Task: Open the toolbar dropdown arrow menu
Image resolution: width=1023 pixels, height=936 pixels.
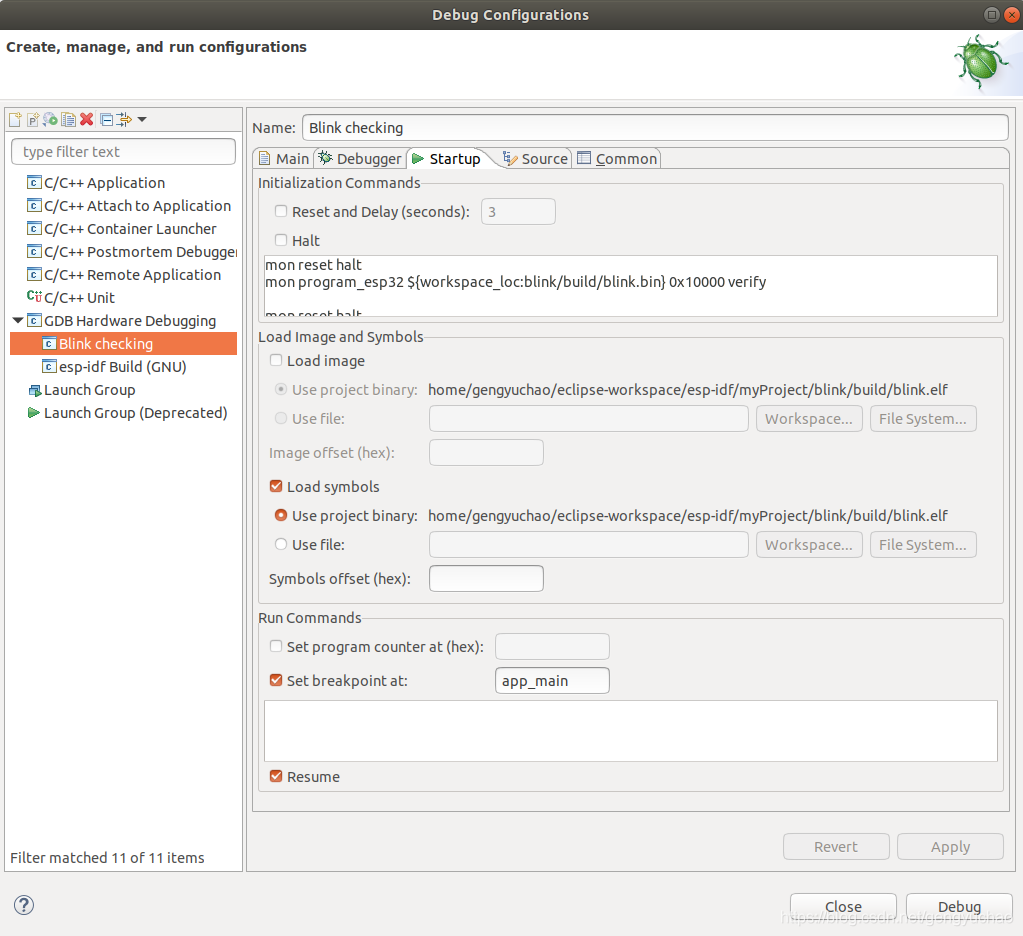Action: pos(141,119)
